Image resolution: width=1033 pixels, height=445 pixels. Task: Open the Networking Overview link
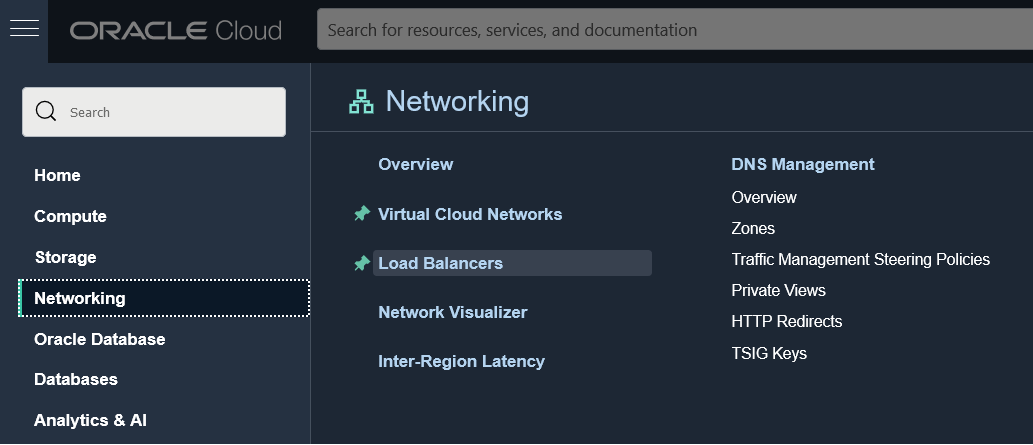tap(415, 164)
